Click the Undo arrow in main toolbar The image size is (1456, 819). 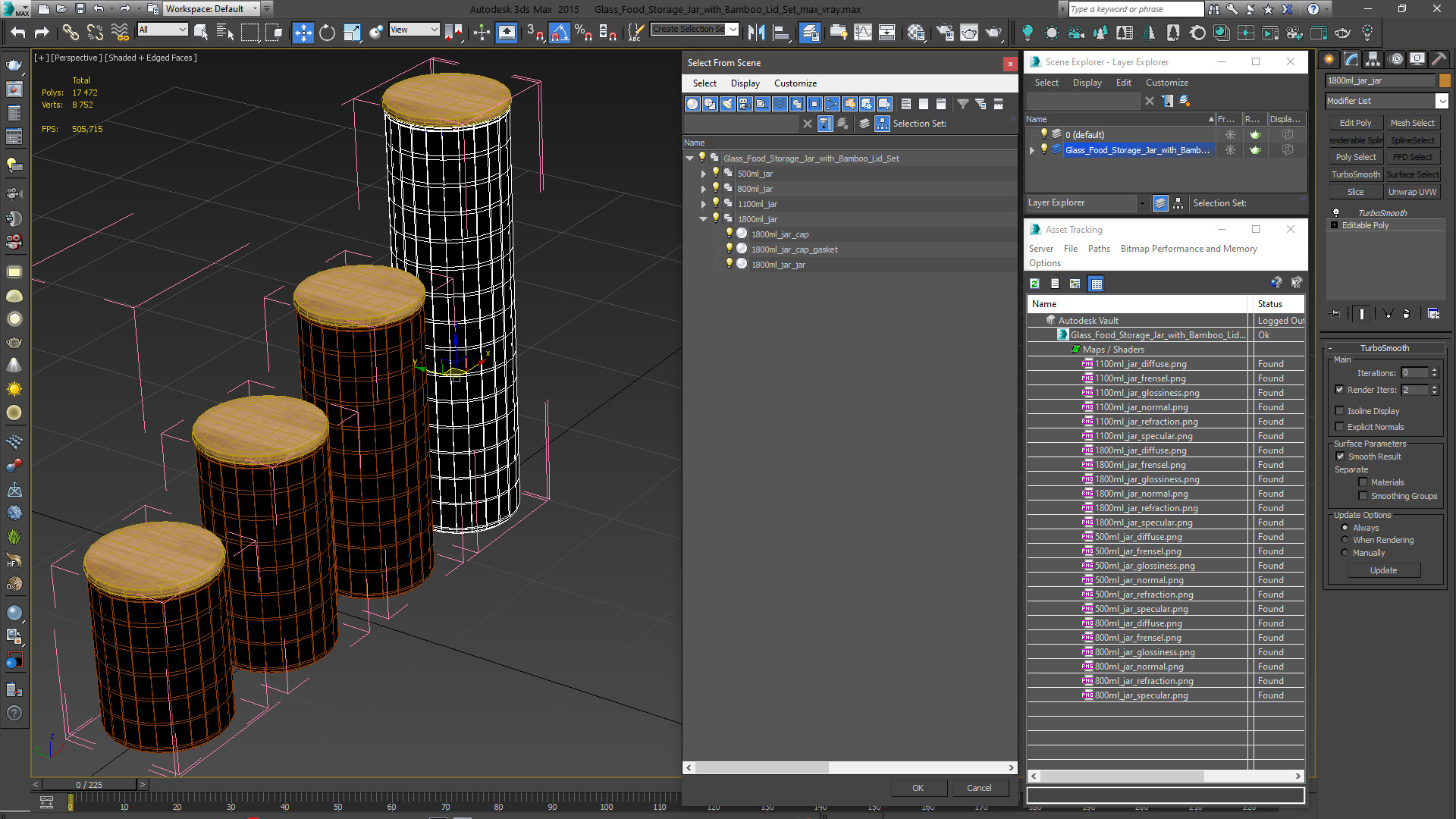[18, 32]
